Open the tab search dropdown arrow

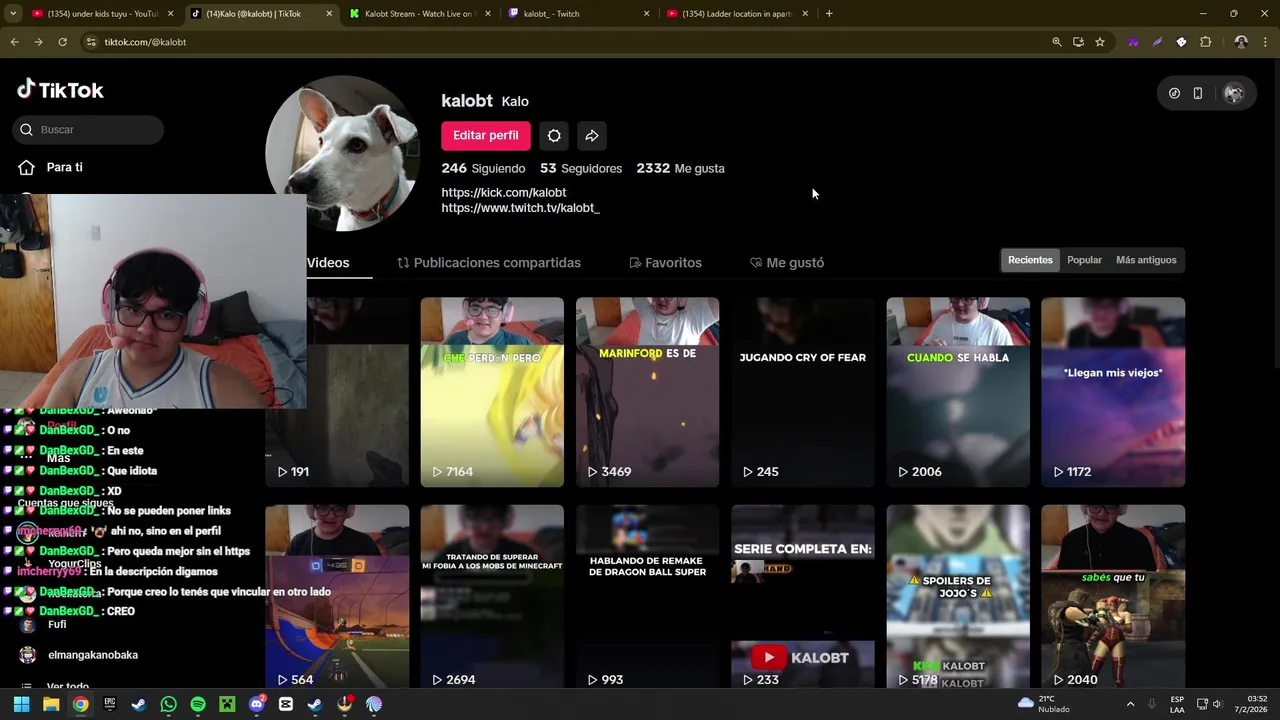13,14
